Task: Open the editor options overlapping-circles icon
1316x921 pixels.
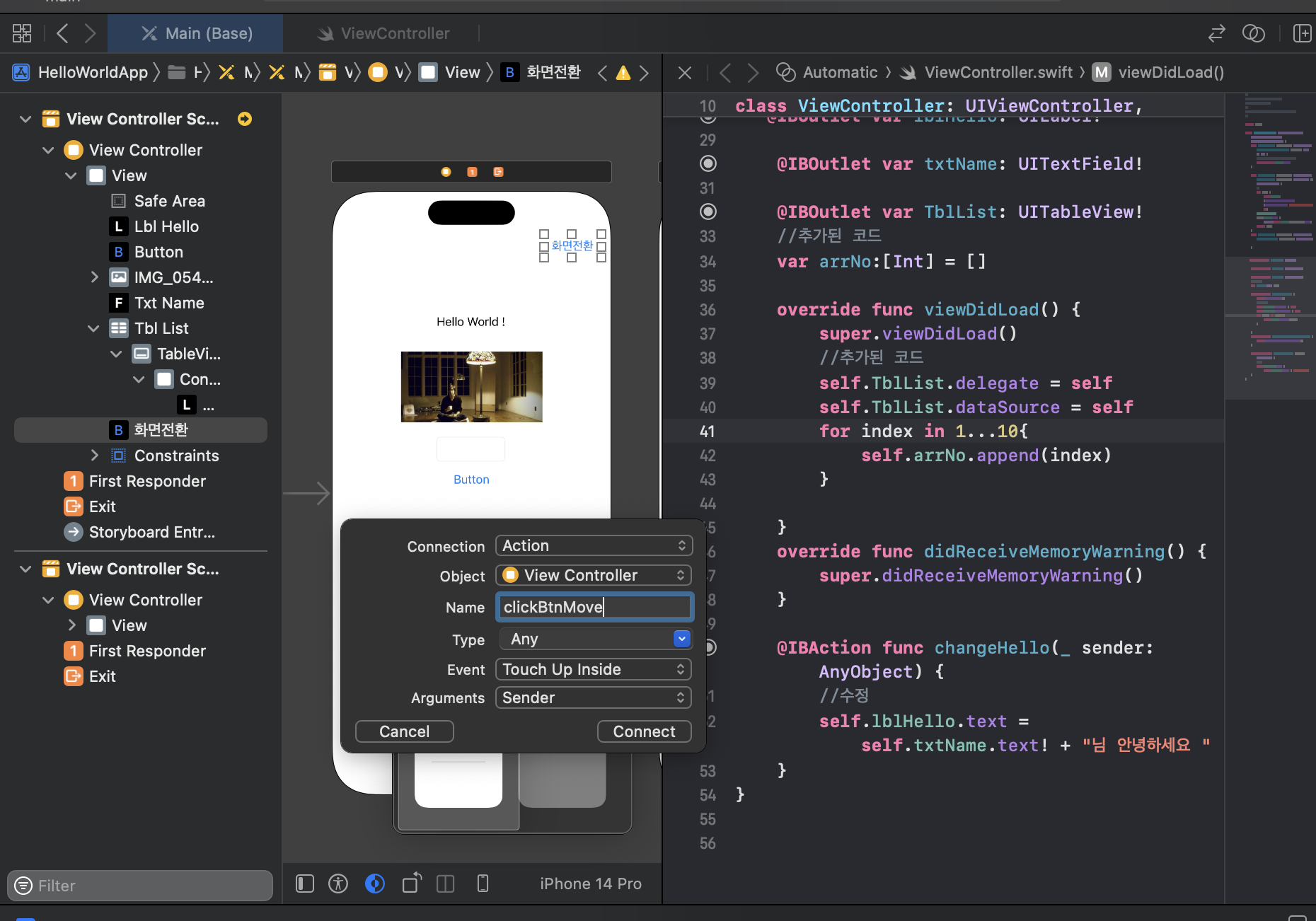Action: click(x=1253, y=33)
